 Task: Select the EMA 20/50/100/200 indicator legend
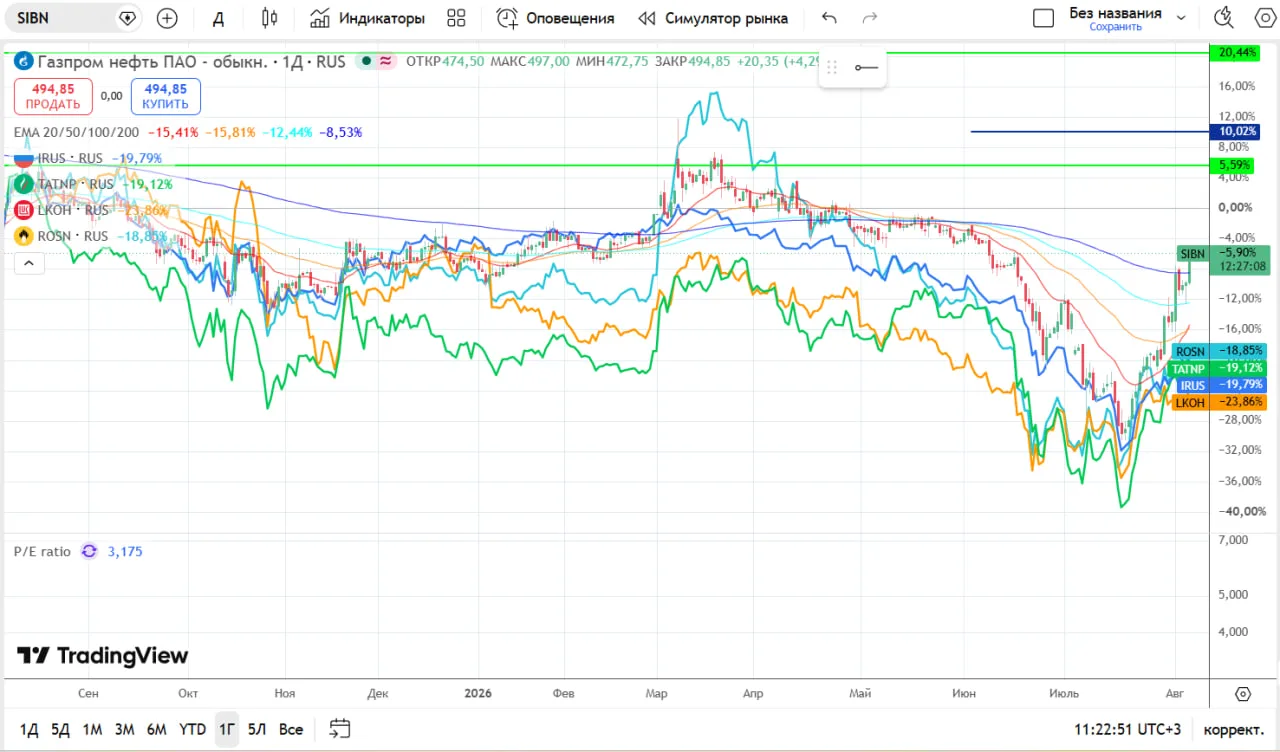pos(76,132)
